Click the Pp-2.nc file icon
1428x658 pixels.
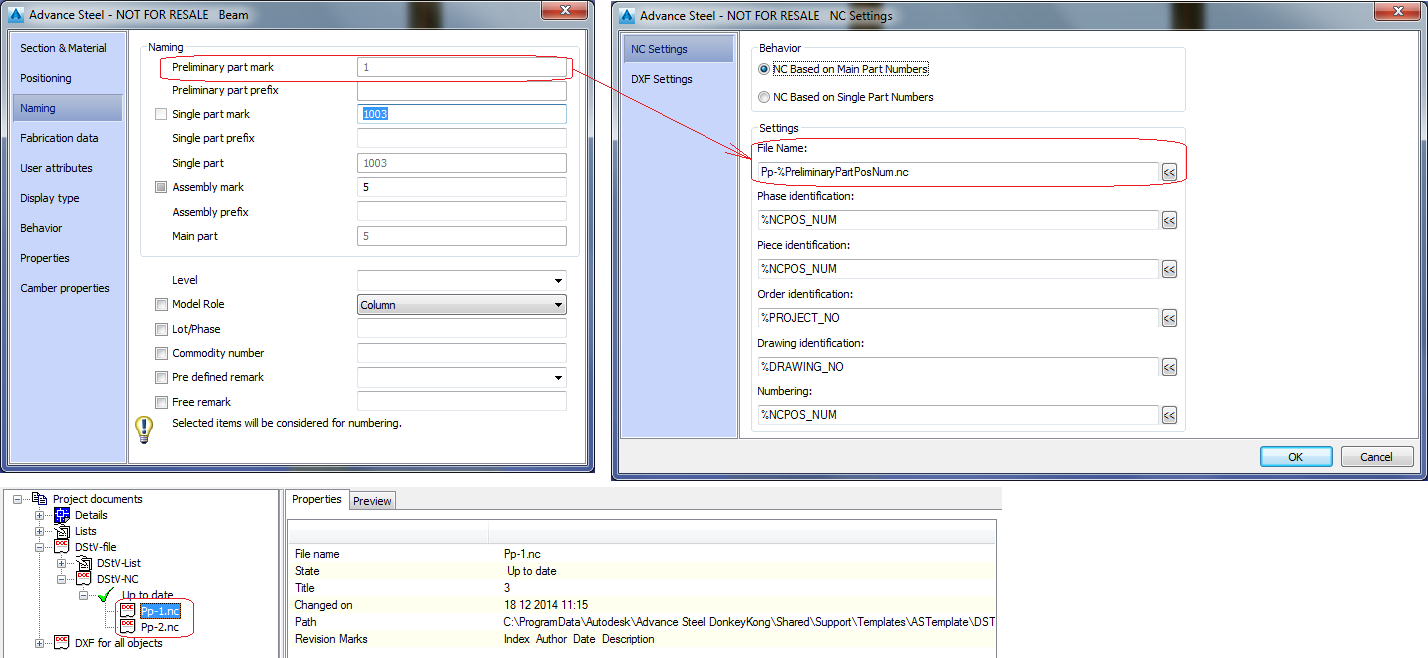pos(127,627)
